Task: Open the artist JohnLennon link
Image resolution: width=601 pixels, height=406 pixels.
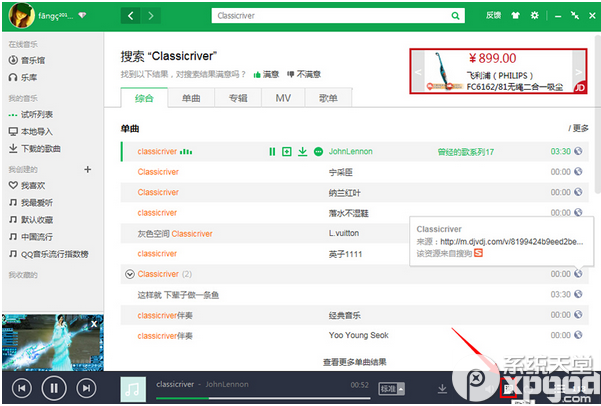Action: click(350, 151)
